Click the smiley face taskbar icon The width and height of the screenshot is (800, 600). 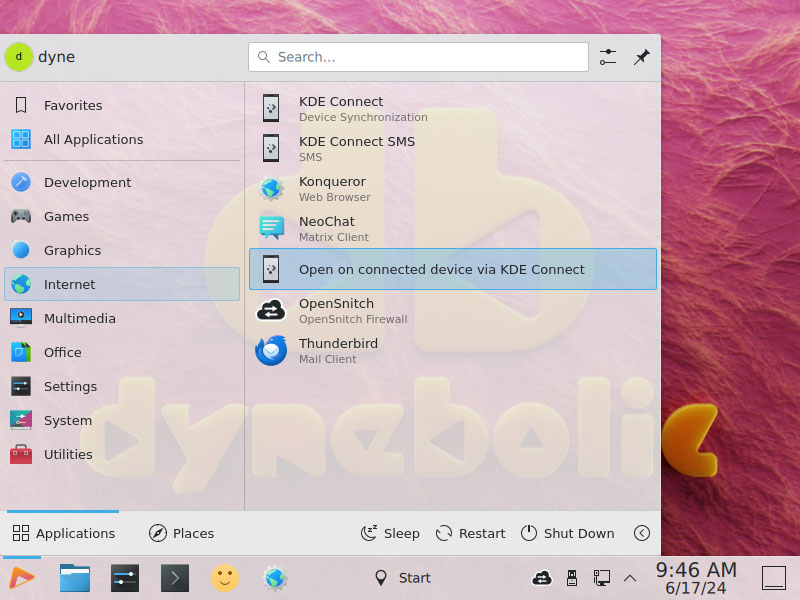(x=225, y=578)
